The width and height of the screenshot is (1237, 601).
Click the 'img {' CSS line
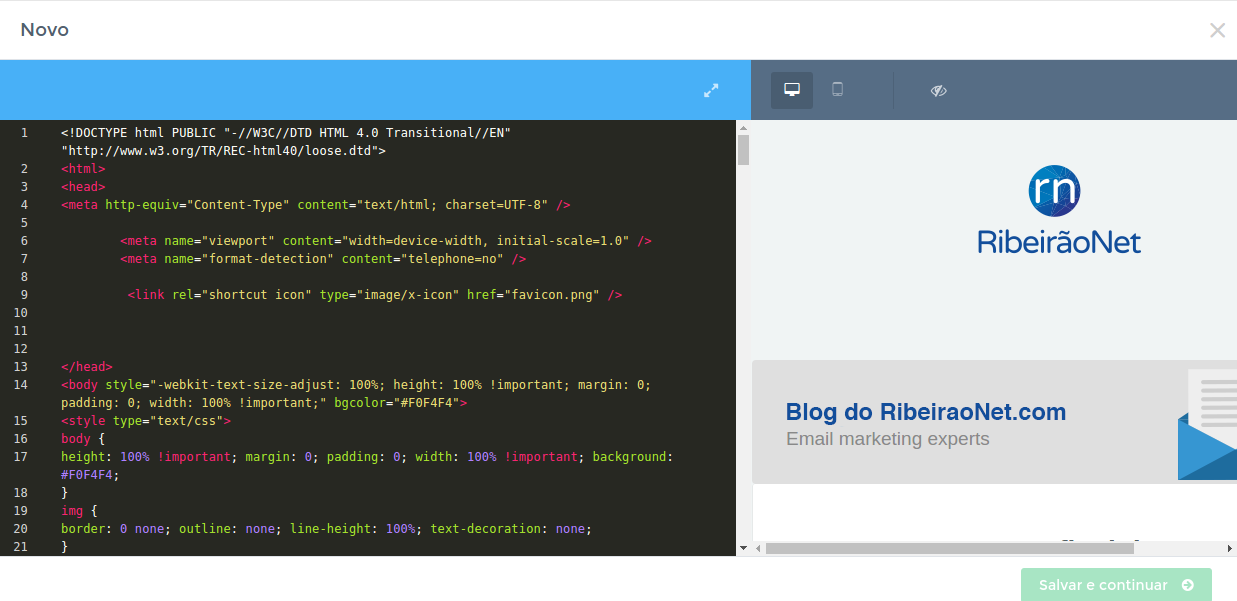pyautogui.click(x=79, y=510)
